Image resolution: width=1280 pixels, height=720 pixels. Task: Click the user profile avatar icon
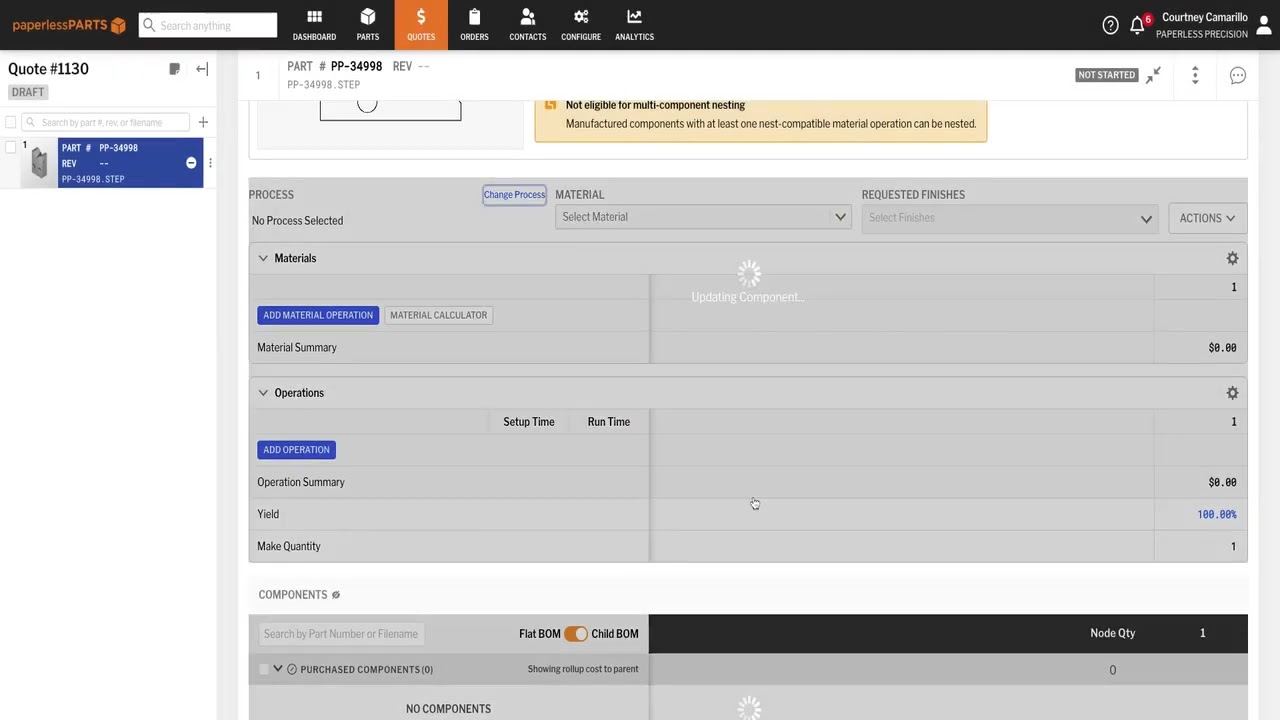[1264, 26]
